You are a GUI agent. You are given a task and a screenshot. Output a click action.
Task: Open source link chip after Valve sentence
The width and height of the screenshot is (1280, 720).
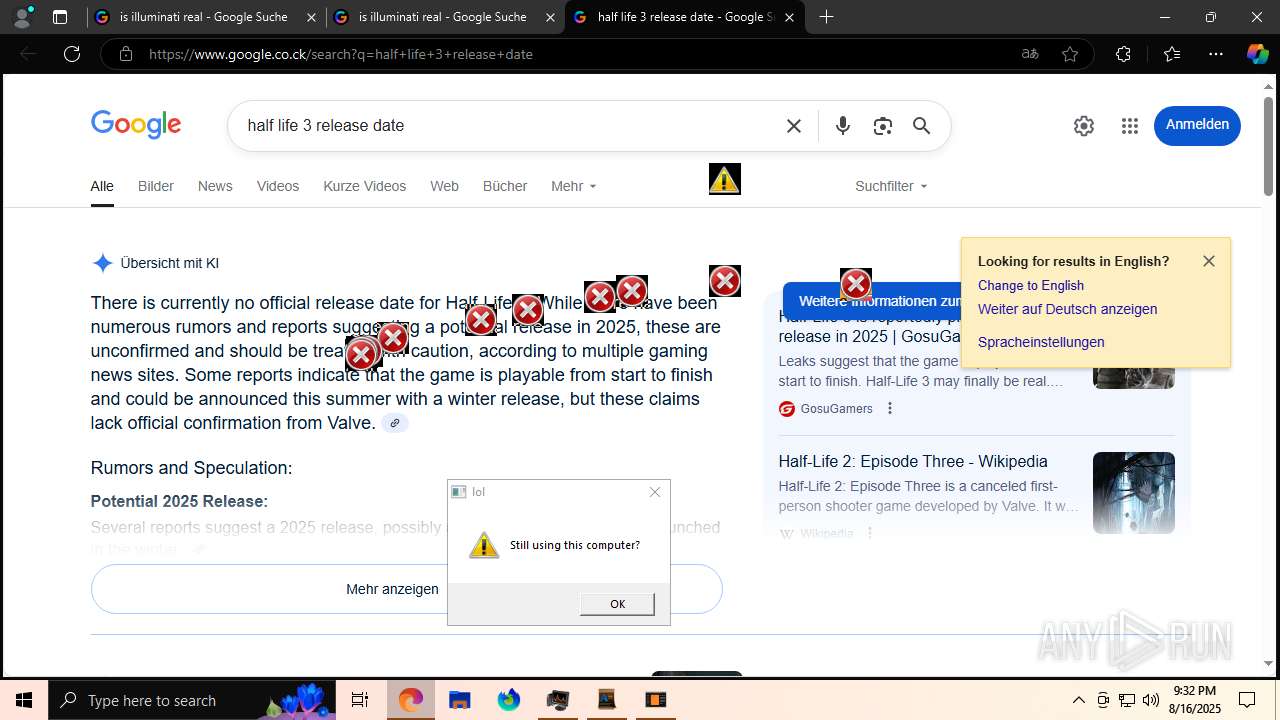coord(395,423)
